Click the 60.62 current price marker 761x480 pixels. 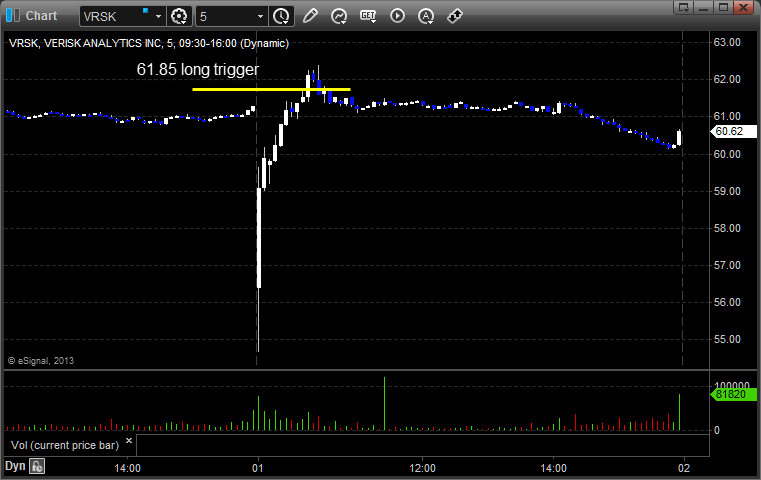click(733, 131)
